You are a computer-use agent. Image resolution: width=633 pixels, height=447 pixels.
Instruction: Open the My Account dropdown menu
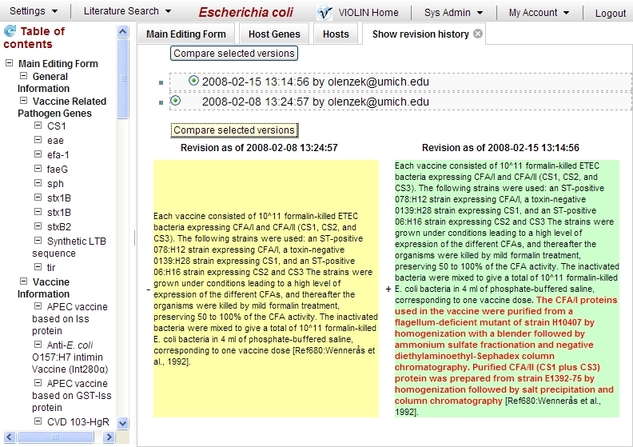pyautogui.click(x=539, y=13)
